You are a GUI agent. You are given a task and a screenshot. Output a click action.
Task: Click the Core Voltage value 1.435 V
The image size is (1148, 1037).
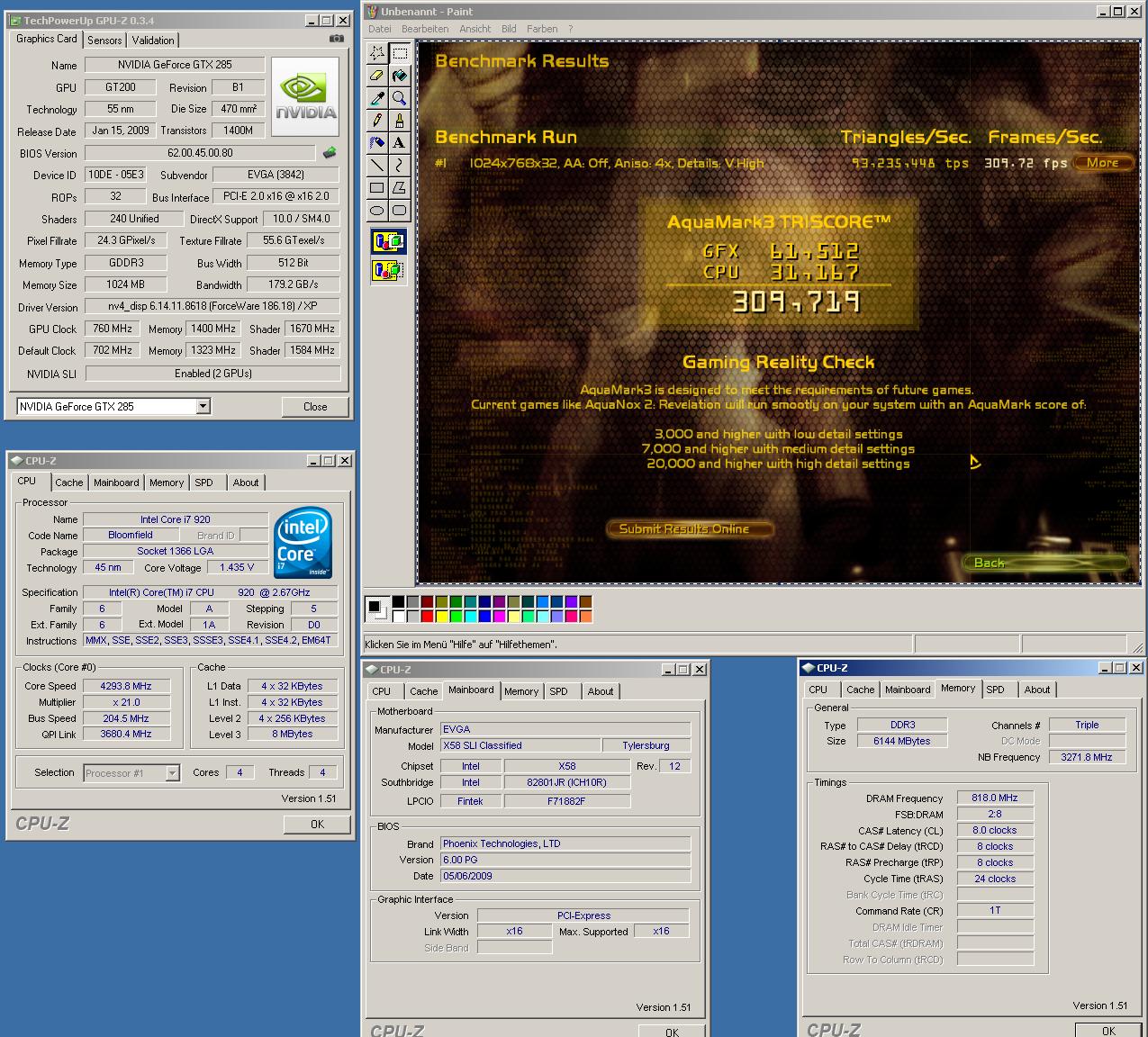[x=238, y=567]
